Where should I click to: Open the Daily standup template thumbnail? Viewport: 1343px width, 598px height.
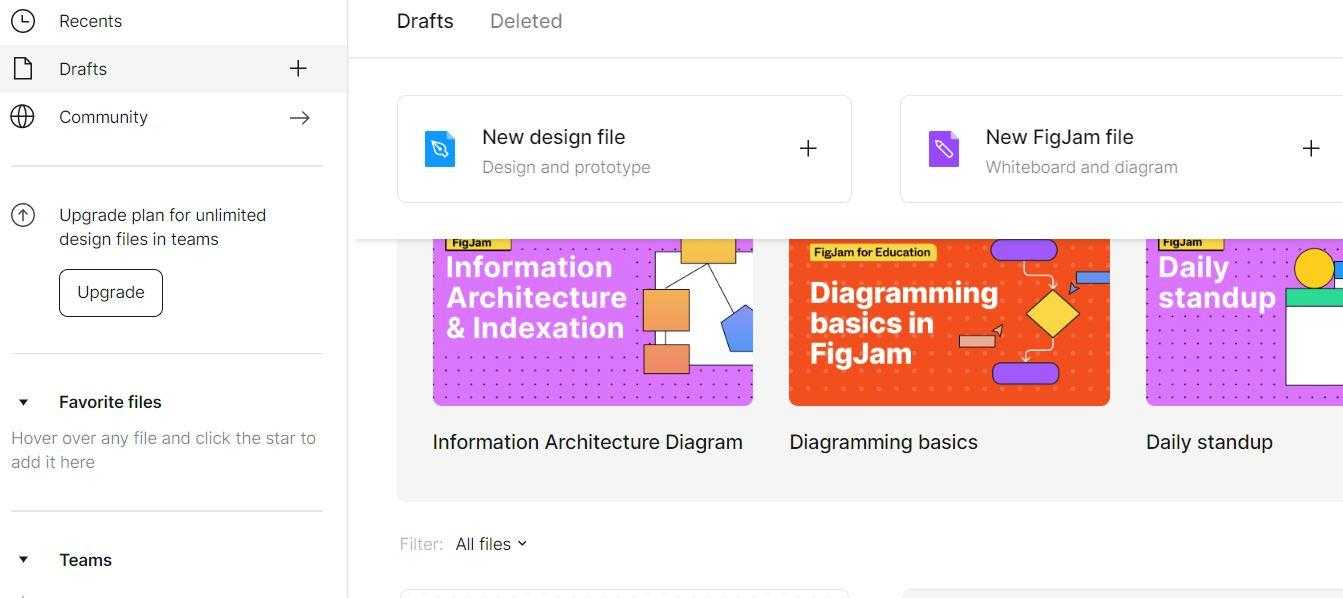[x=1244, y=320]
